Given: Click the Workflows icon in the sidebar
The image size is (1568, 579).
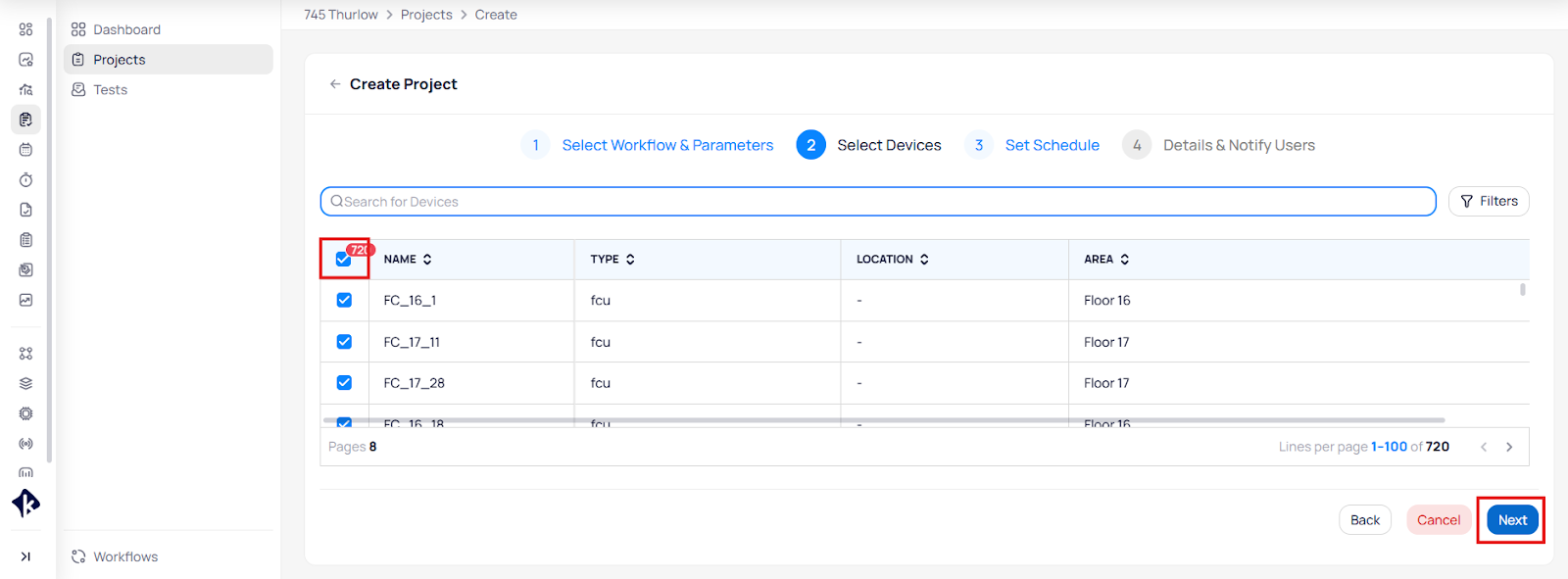Looking at the screenshot, I should (x=78, y=556).
